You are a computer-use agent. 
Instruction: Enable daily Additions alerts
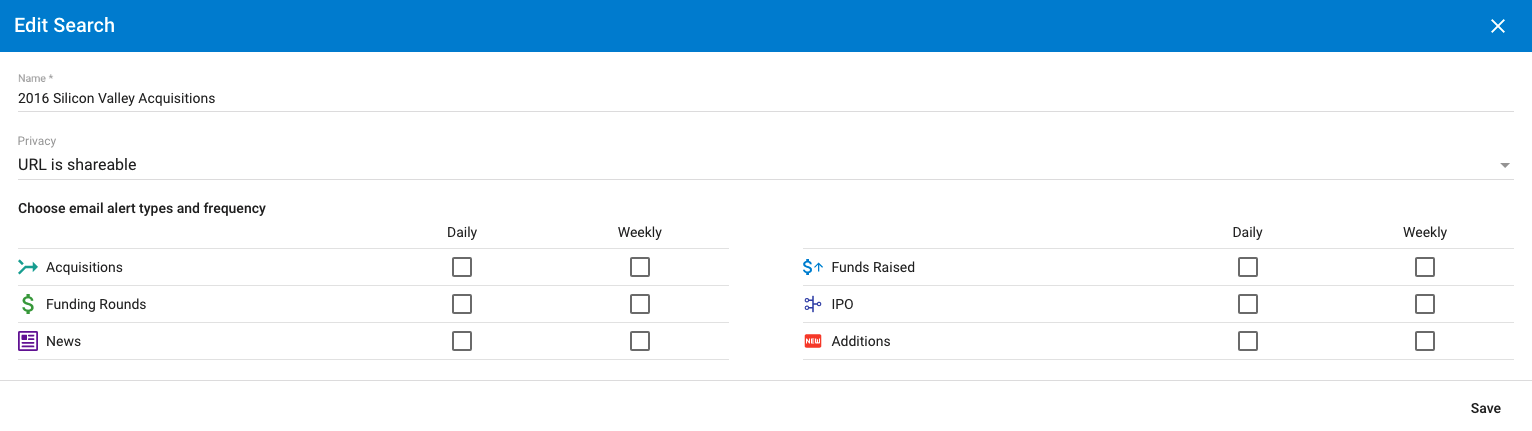point(1248,341)
